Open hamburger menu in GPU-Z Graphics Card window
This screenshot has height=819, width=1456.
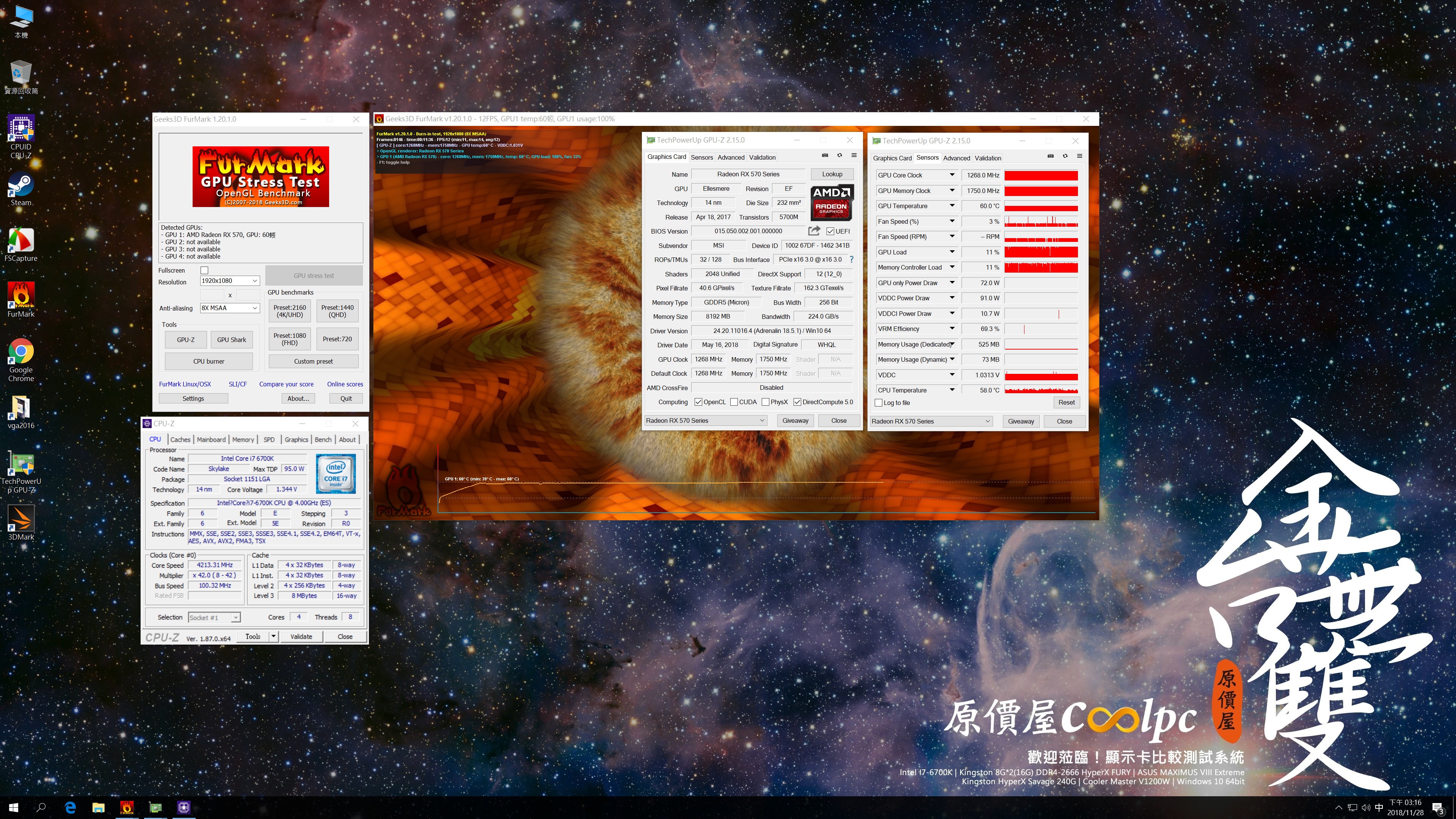click(854, 155)
